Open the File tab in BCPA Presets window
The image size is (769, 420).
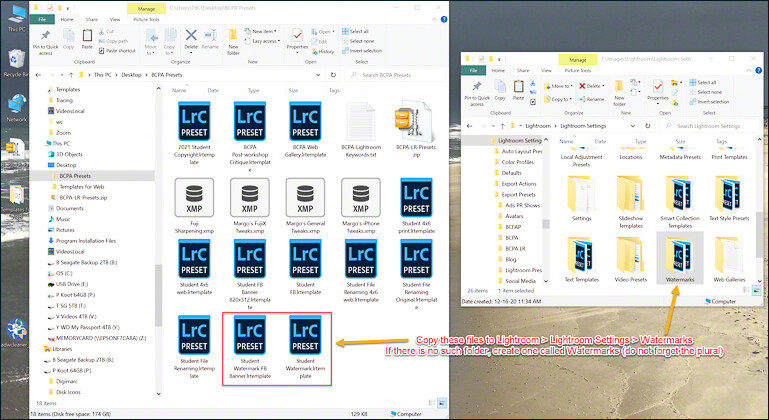(42, 19)
